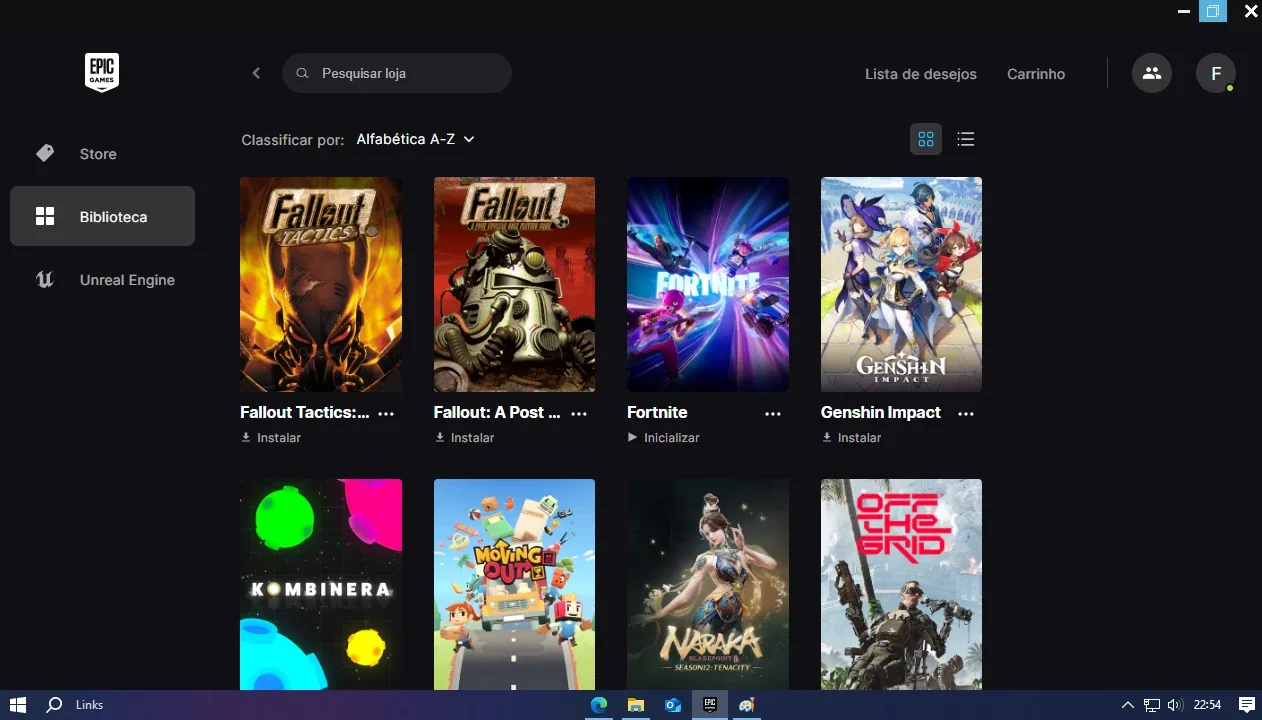Image resolution: width=1262 pixels, height=720 pixels.
Task: Open Carrinho
Action: pos(1036,74)
